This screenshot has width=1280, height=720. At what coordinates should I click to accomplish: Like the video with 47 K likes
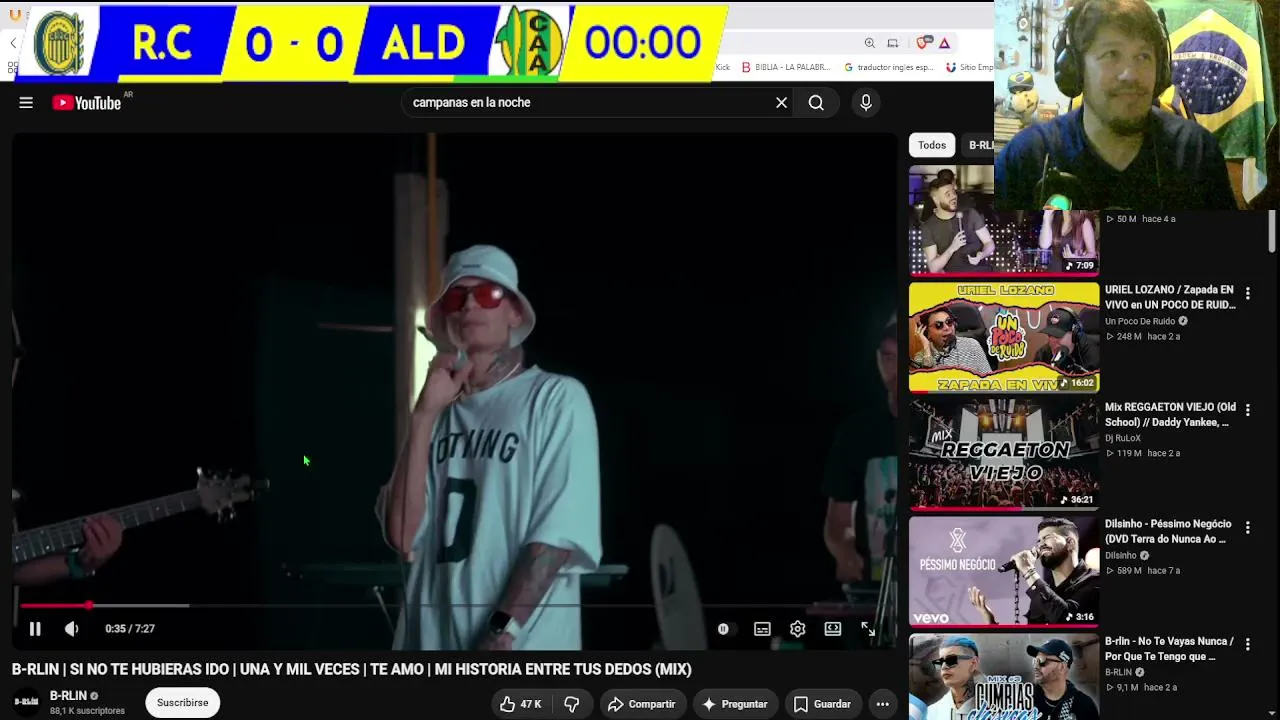click(521, 704)
